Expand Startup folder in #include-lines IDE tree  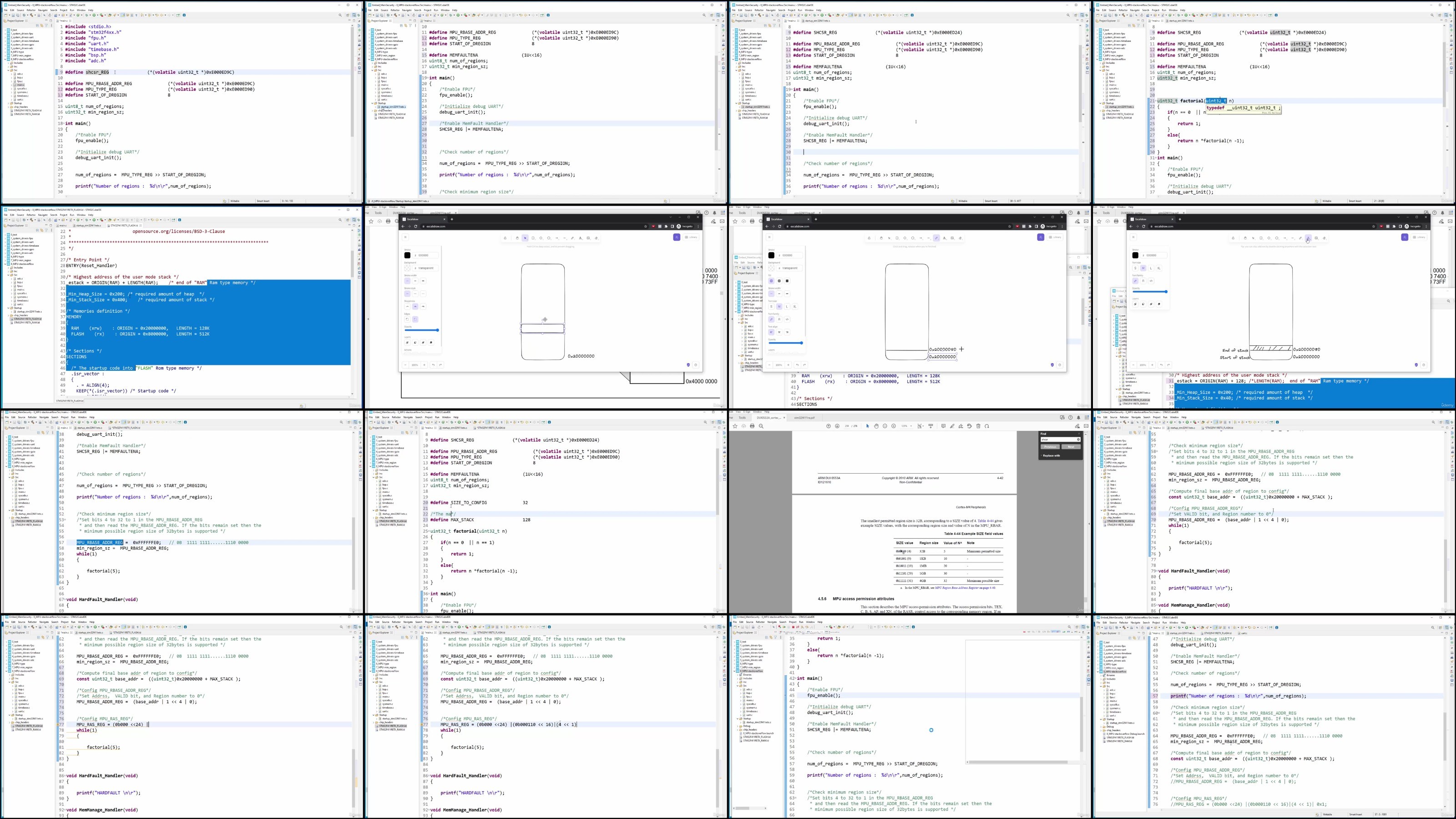pos(9,103)
